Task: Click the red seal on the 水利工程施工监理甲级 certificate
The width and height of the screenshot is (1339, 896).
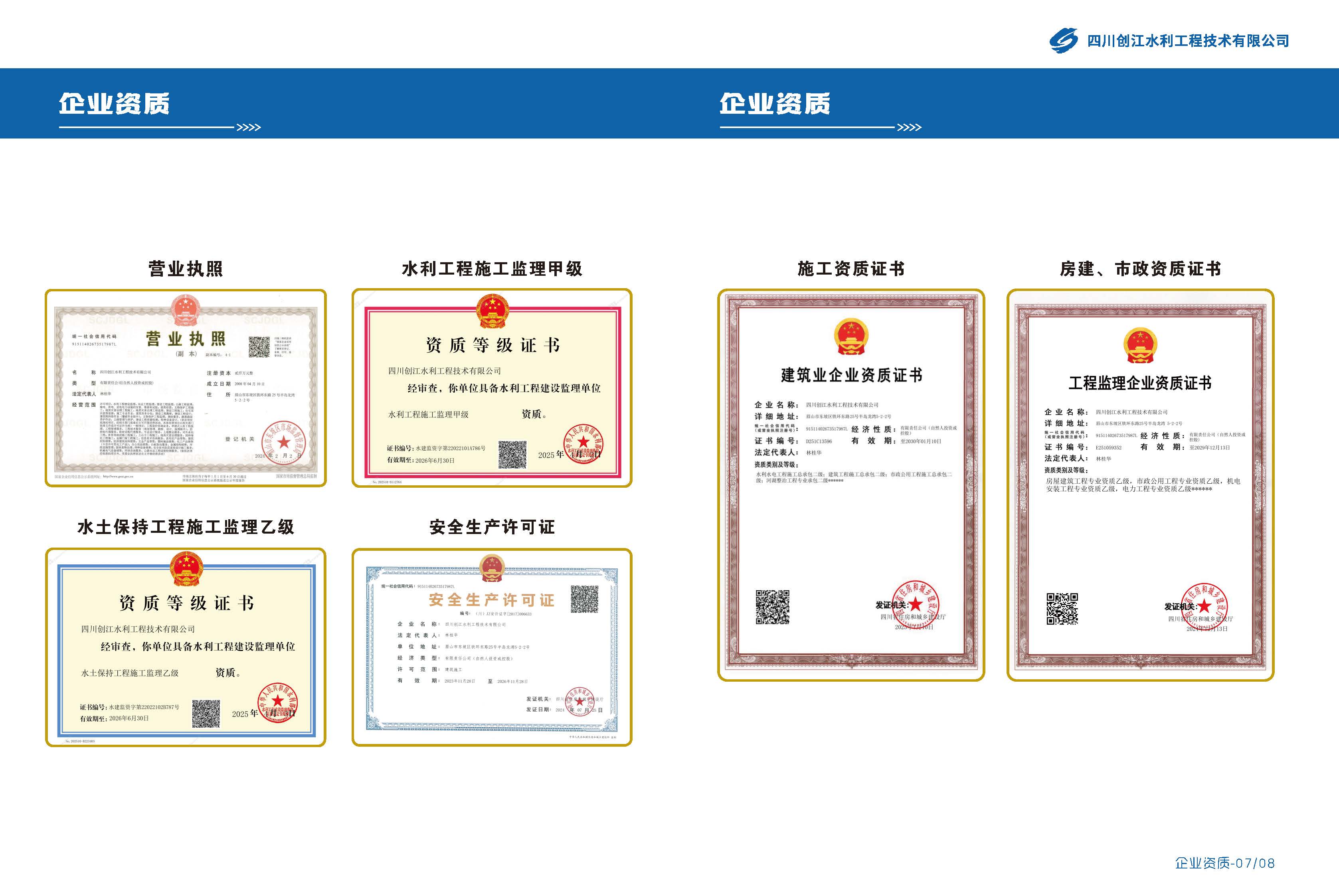Action: pyautogui.click(x=583, y=443)
